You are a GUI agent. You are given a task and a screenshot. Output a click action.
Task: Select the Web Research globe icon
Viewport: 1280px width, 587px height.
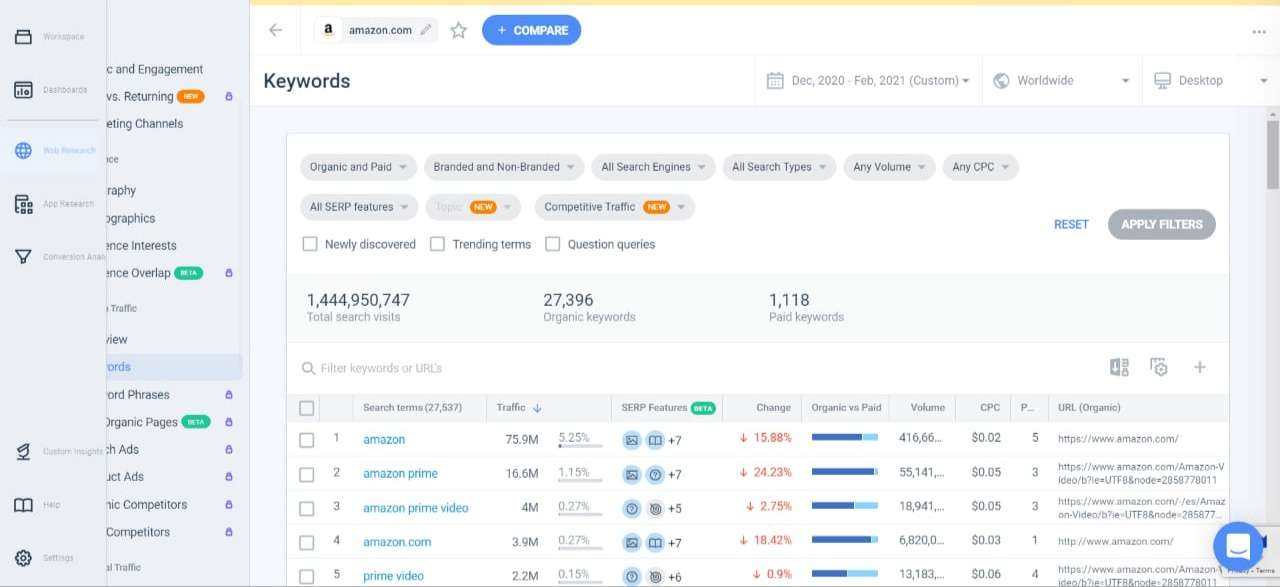(23, 151)
